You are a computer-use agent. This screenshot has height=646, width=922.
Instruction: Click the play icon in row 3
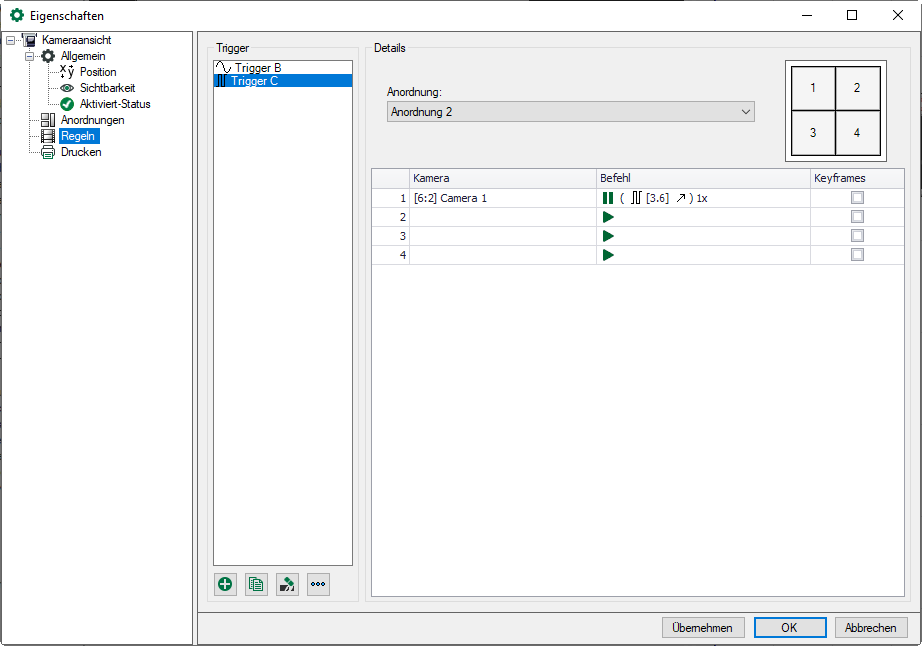(x=609, y=236)
